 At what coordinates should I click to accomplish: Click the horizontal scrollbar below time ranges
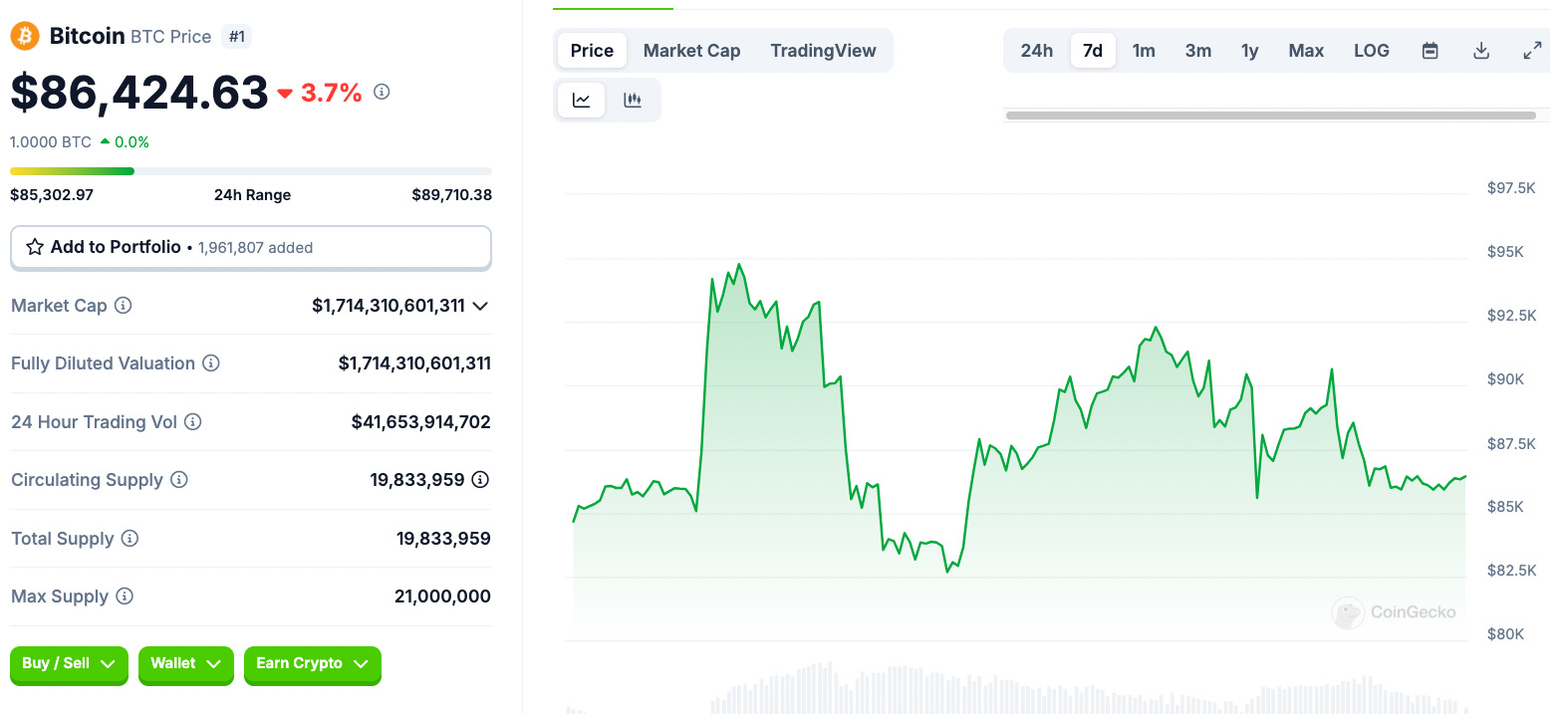1271,116
